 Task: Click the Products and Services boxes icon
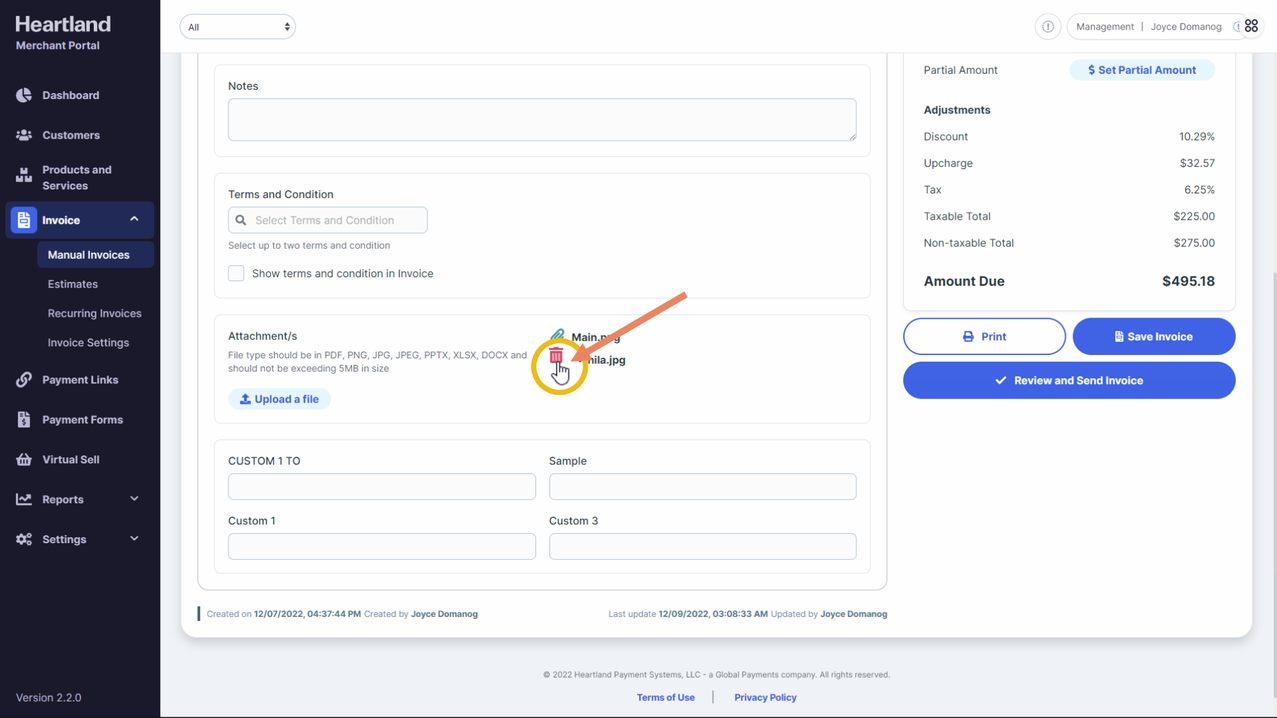[24, 177]
